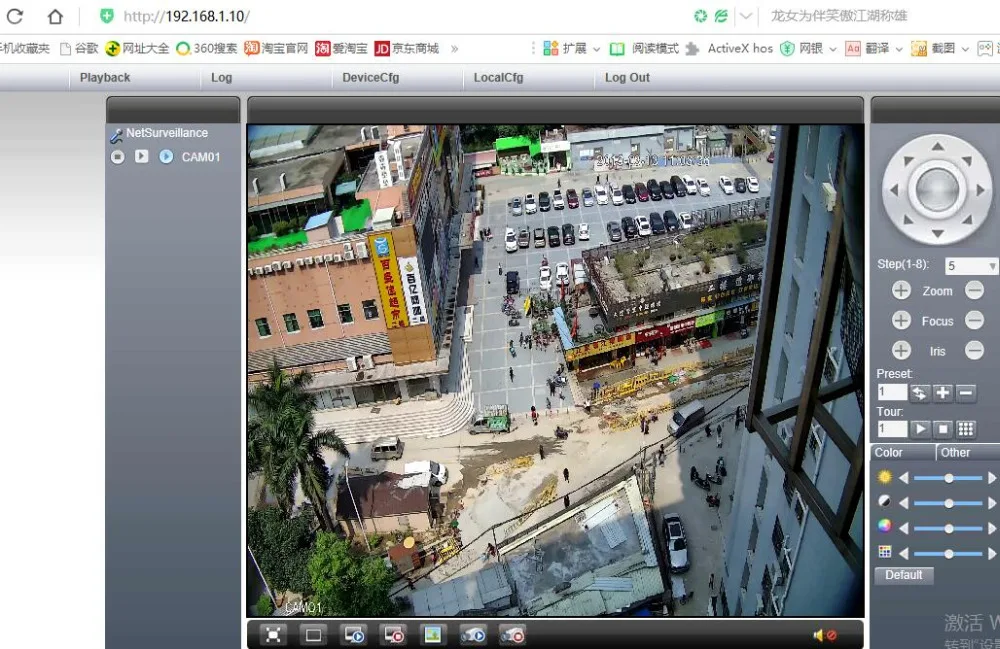Pan camera up with PTZ arrow
The height and width of the screenshot is (649, 1000).
(x=937, y=147)
